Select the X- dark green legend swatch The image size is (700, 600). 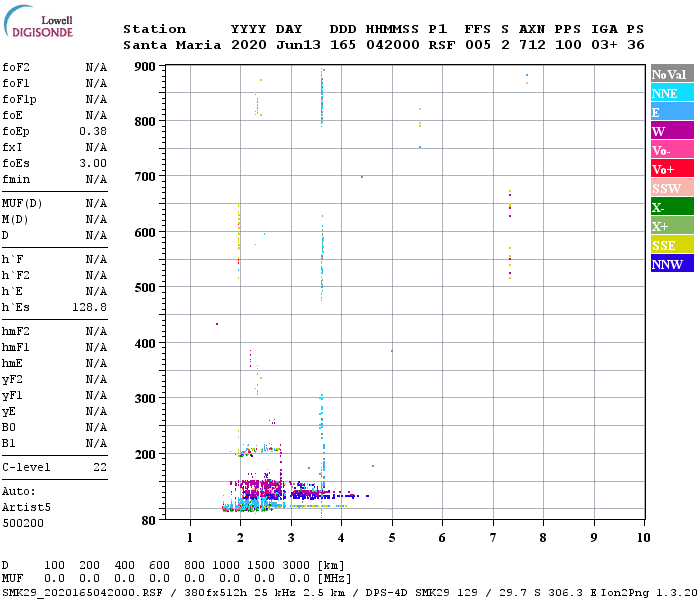[672, 206]
